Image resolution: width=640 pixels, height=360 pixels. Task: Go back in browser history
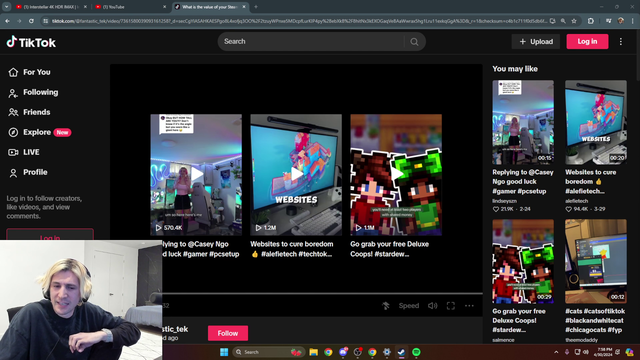[x=7, y=21]
